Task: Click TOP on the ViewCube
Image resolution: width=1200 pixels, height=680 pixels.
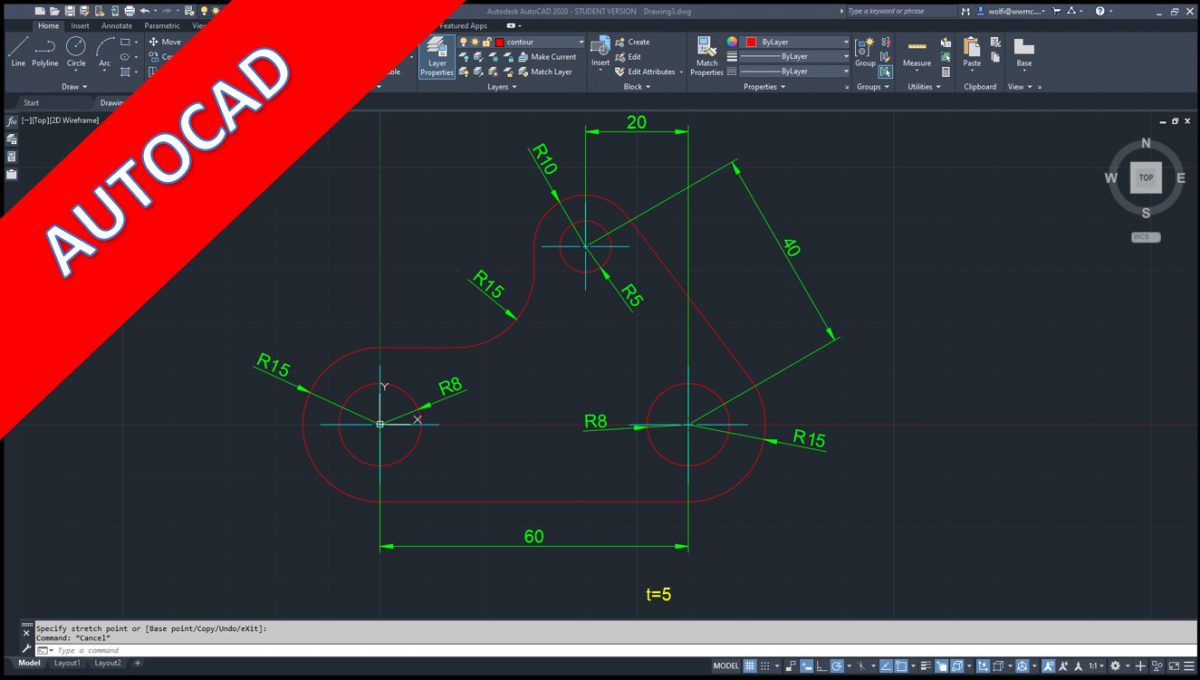Action: pyautogui.click(x=1144, y=177)
